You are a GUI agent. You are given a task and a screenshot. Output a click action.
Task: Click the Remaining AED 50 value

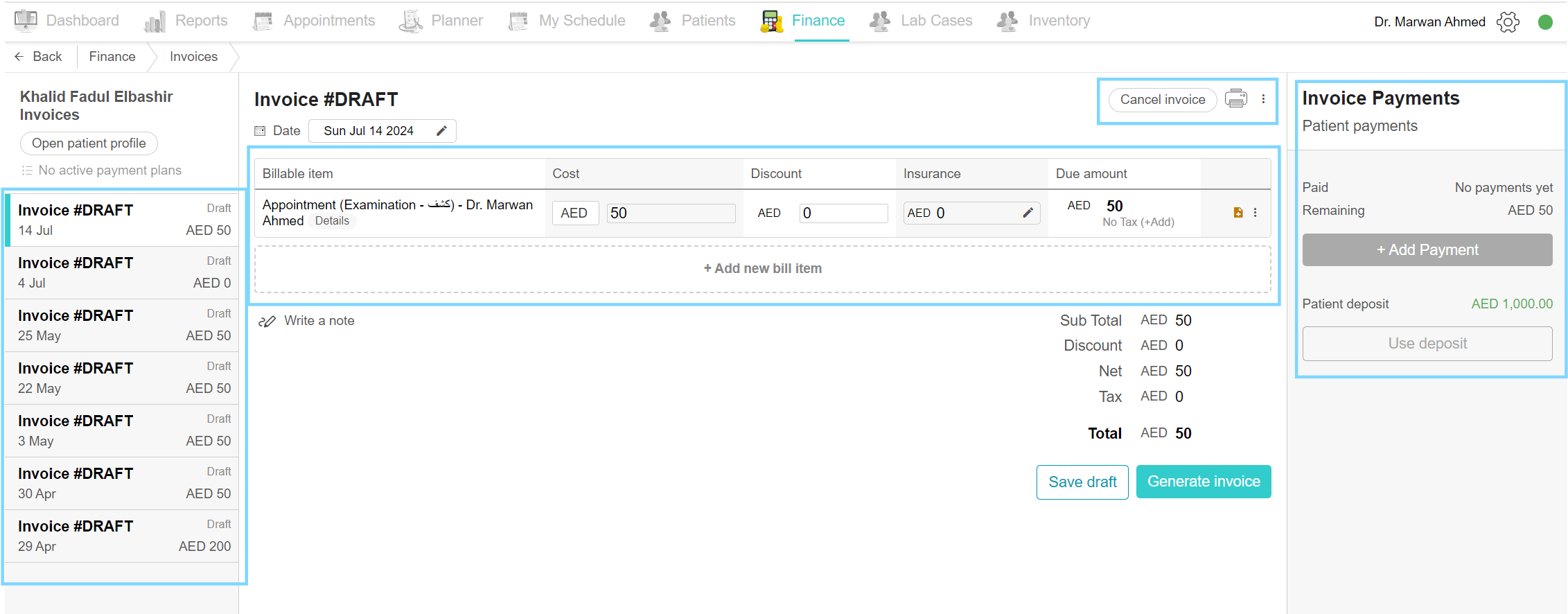click(x=1530, y=211)
